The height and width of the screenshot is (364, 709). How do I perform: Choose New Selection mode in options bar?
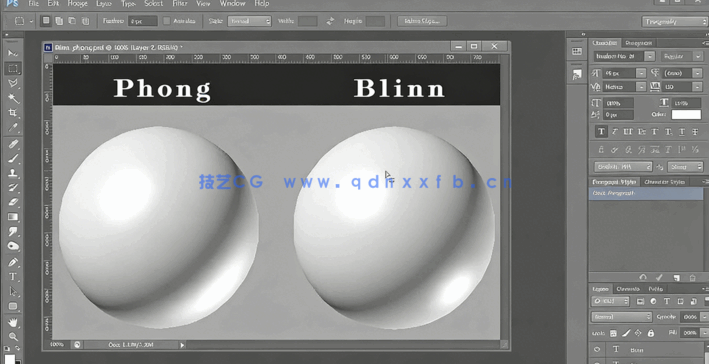tap(46, 21)
